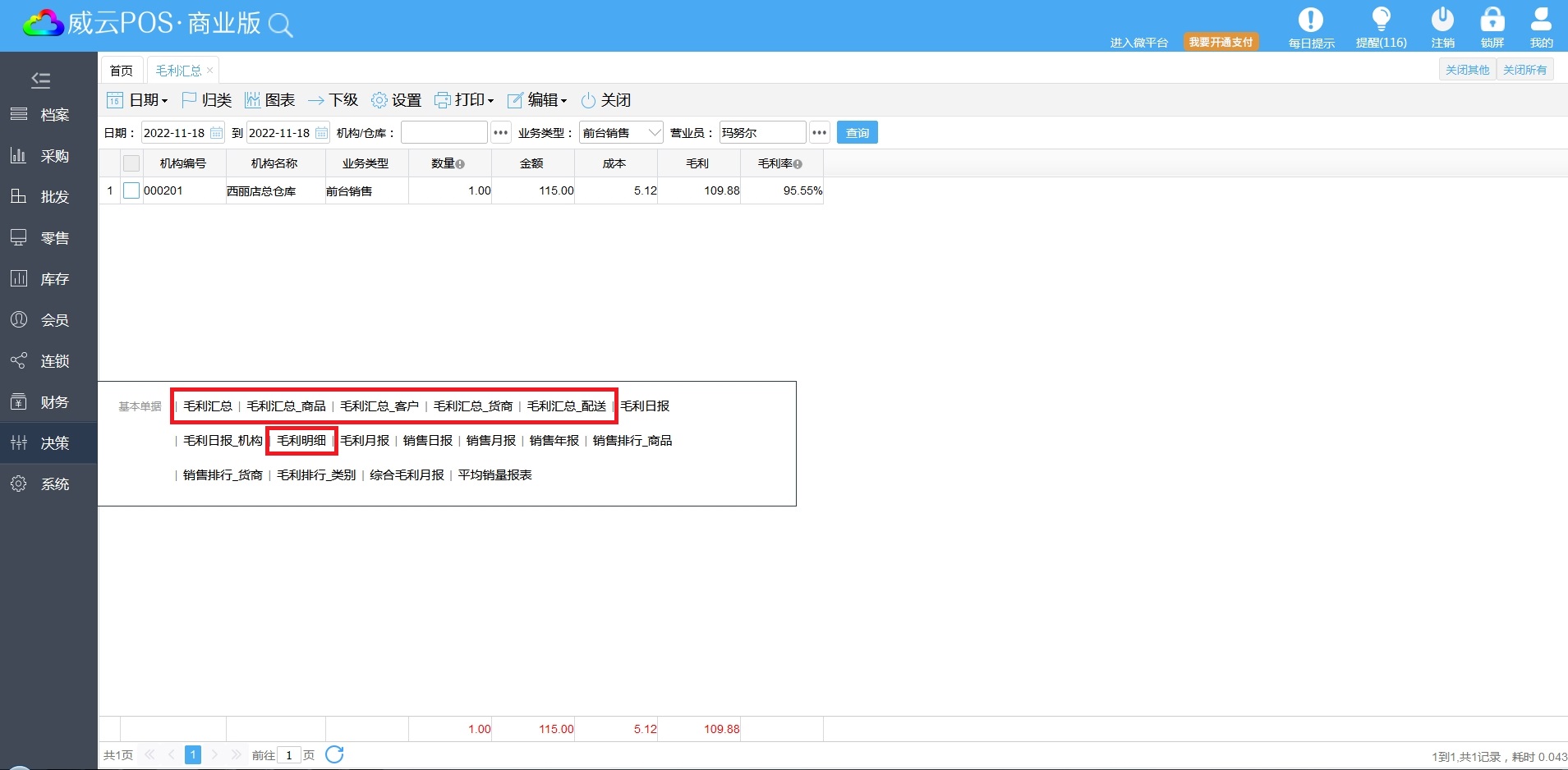
Task: Expand the 日期 toolbar dropdown
Action: tap(138, 100)
